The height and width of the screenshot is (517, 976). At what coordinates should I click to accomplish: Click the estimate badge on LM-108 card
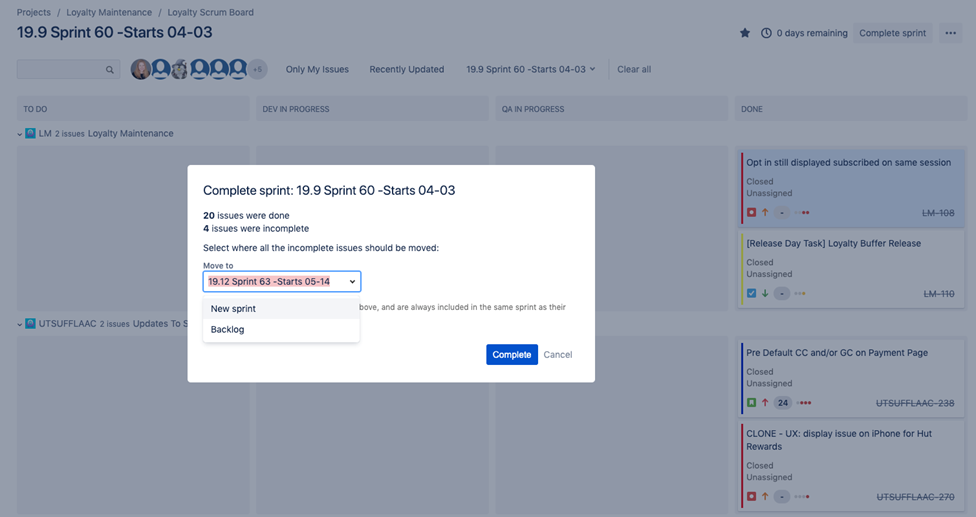tap(782, 213)
